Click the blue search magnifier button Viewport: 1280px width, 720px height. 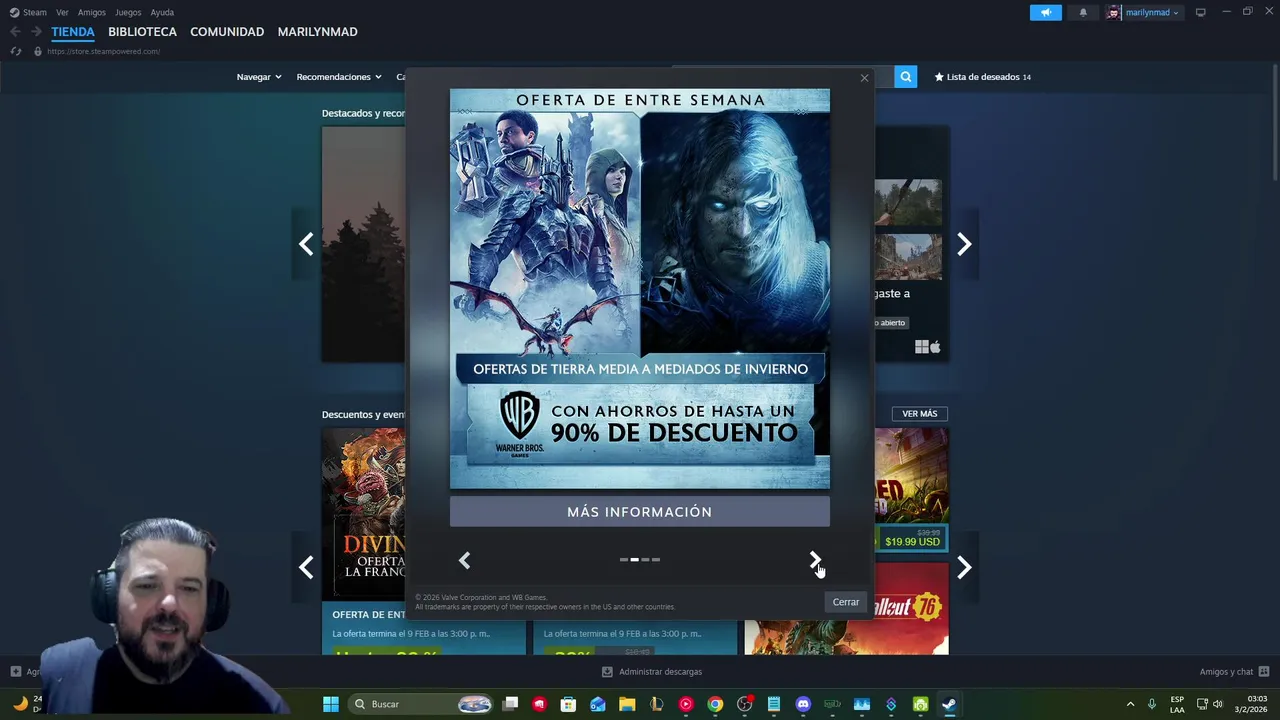click(x=906, y=77)
